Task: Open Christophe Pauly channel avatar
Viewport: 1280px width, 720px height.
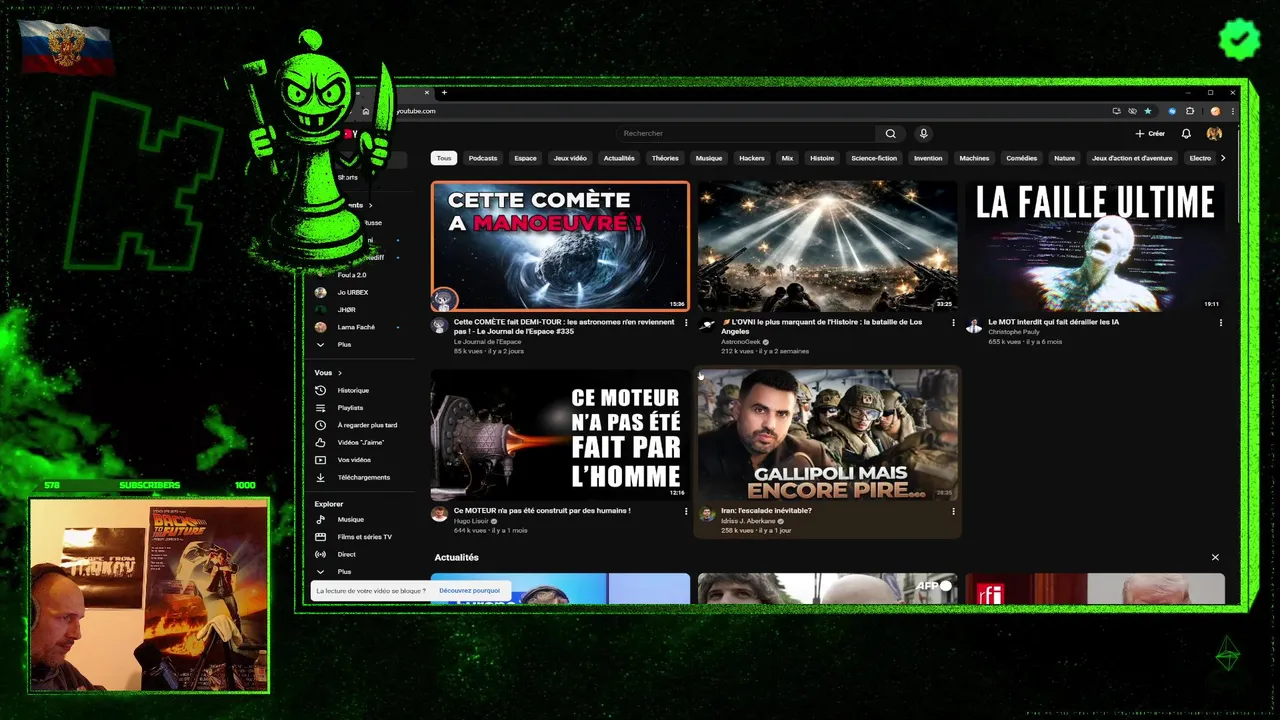Action: [974, 326]
